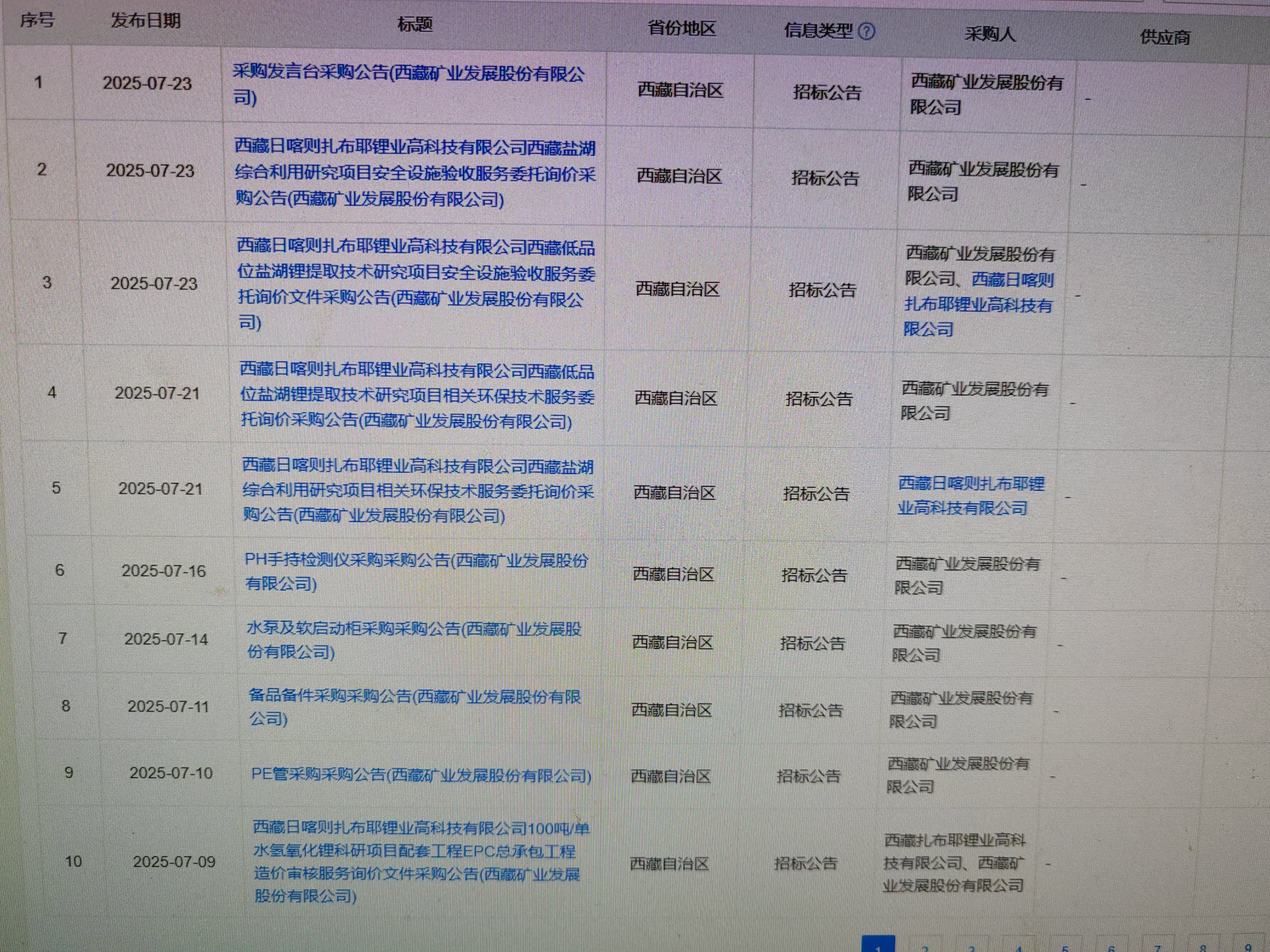Click row 10 purchaser 西藏扎布耶锂业高科技有限公司

coord(954,852)
